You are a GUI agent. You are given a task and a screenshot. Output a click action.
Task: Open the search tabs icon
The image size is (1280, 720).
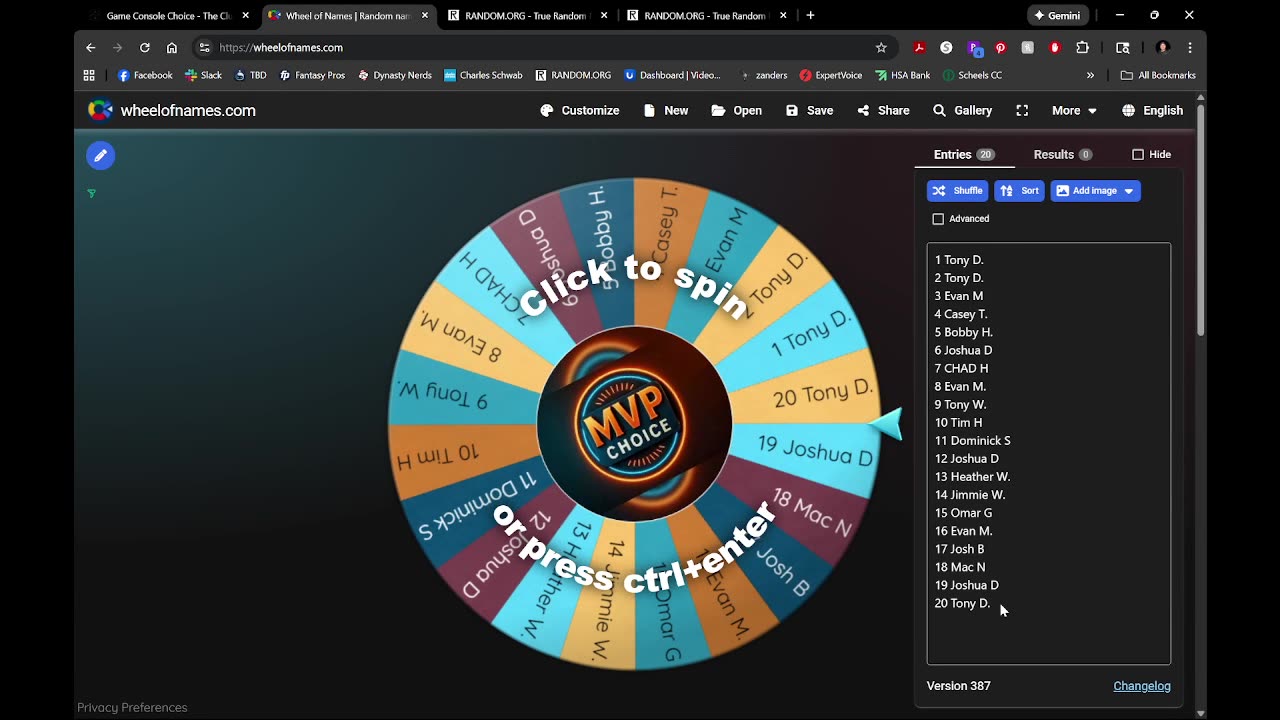point(1123,47)
